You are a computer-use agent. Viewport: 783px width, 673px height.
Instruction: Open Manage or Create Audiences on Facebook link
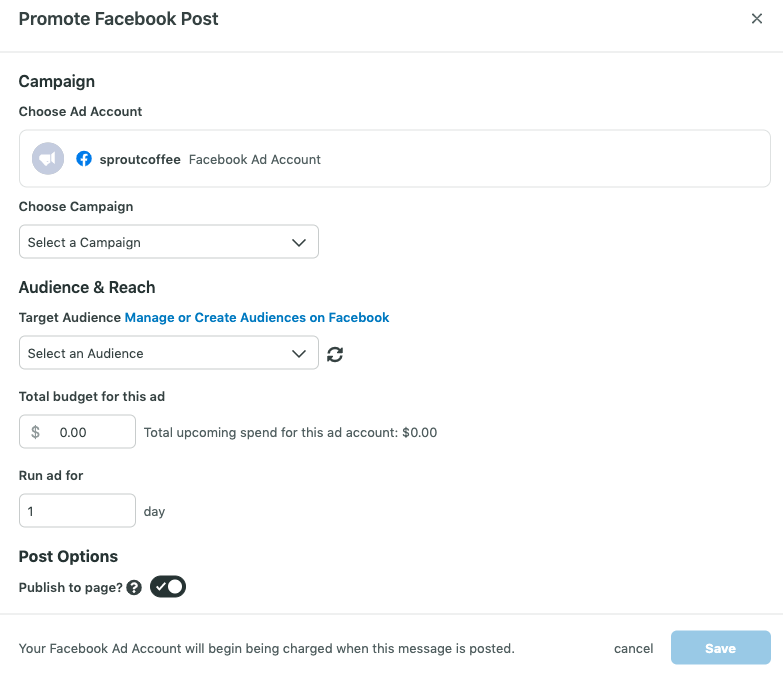click(x=257, y=318)
